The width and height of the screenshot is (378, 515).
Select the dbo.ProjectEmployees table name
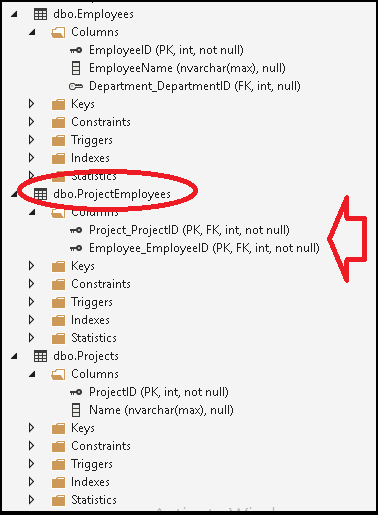[x=112, y=194]
